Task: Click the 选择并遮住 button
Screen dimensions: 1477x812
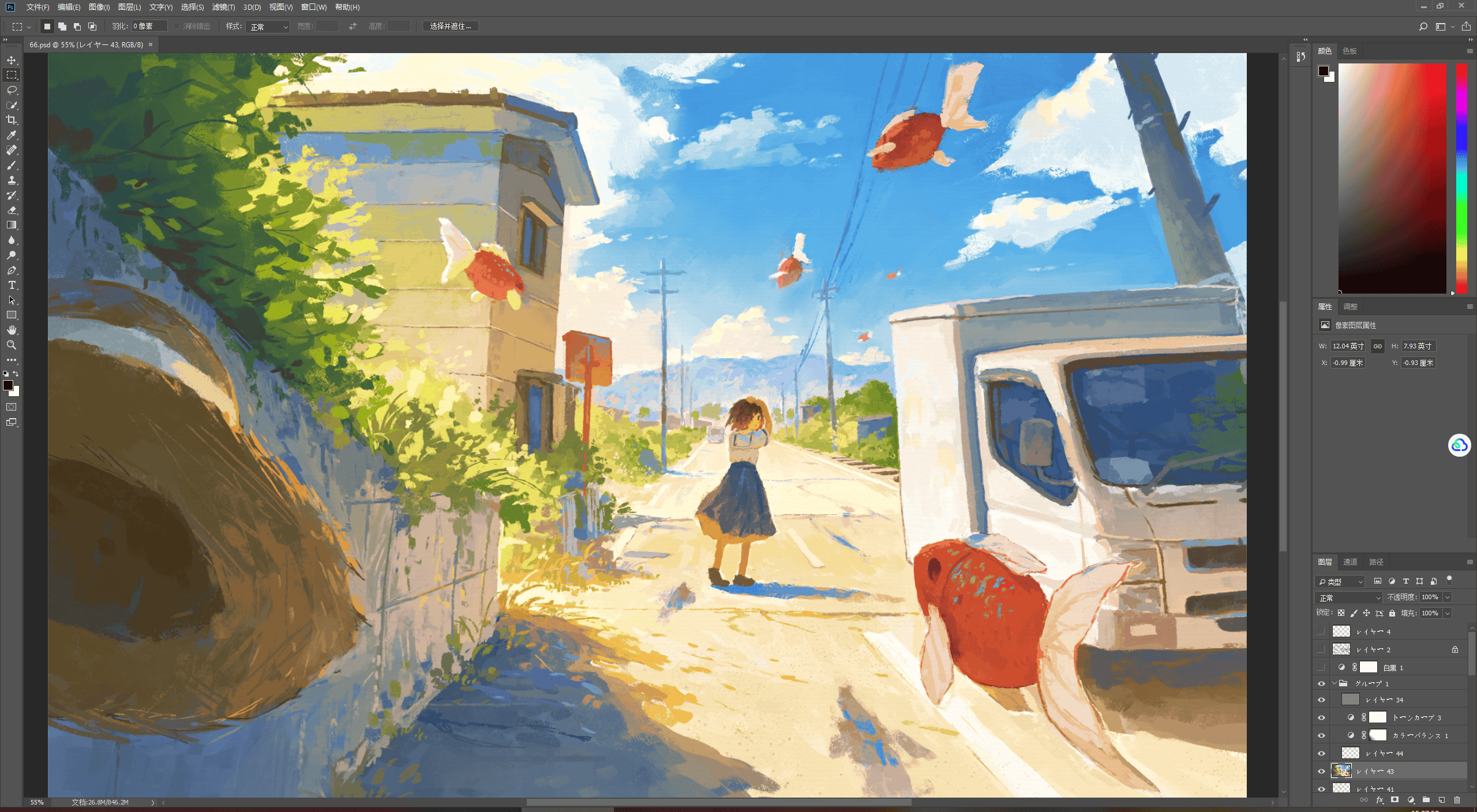Action: pyautogui.click(x=450, y=27)
